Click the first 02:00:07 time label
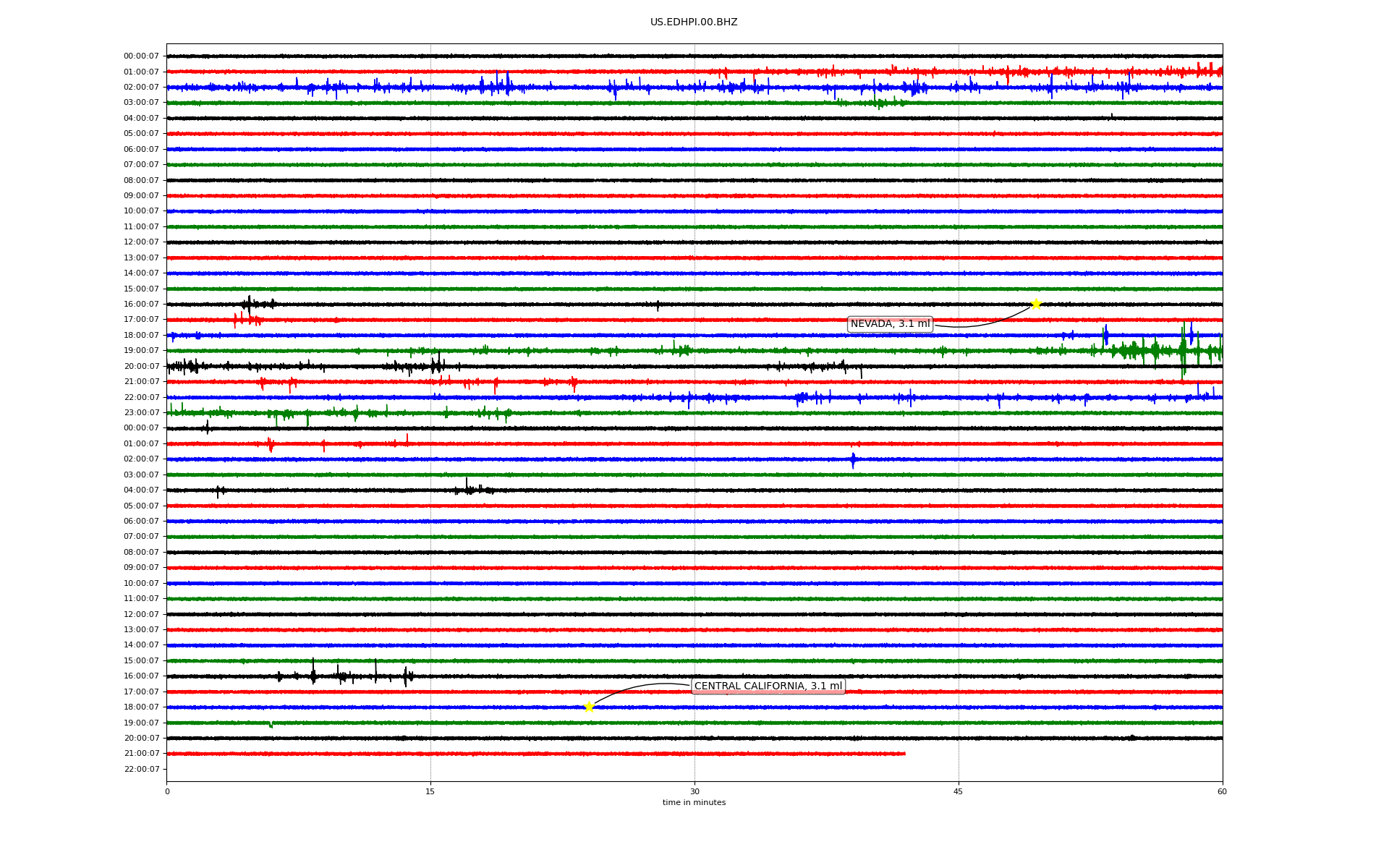The height and width of the screenshot is (868, 1389). click(x=141, y=88)
